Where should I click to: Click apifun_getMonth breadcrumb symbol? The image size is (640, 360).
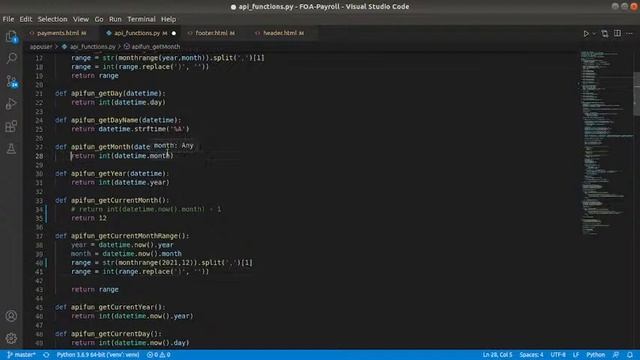(156, 47)
